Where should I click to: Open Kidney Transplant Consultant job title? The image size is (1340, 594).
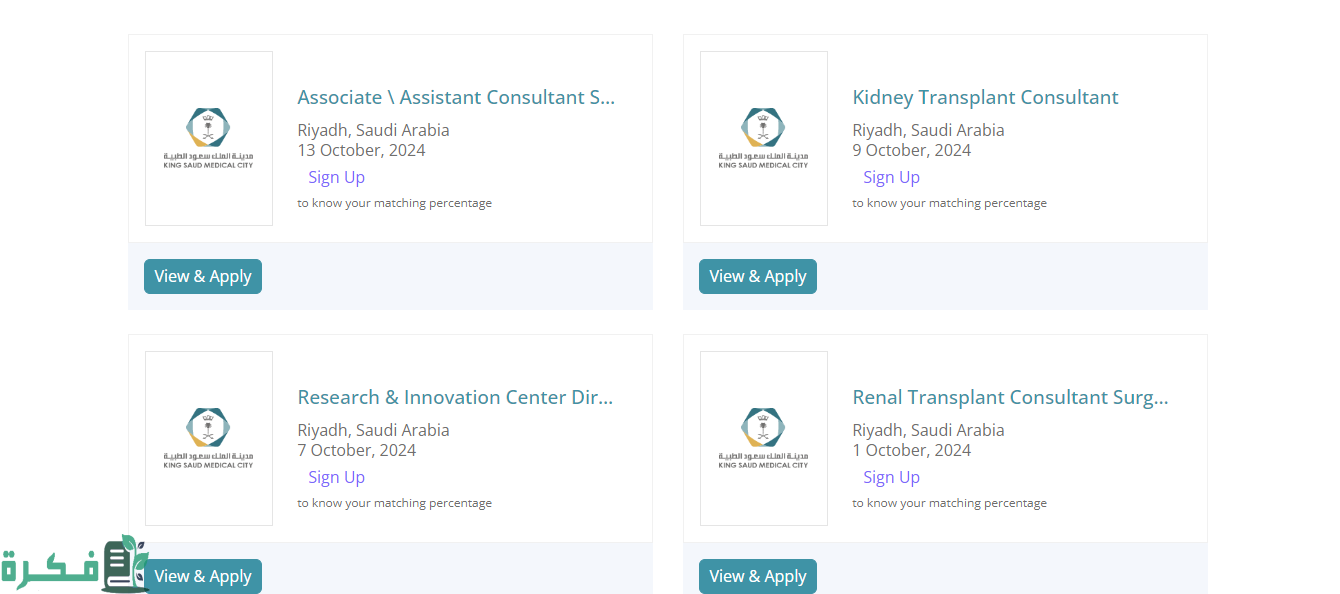pyautogui.click(x=985, y=97)
